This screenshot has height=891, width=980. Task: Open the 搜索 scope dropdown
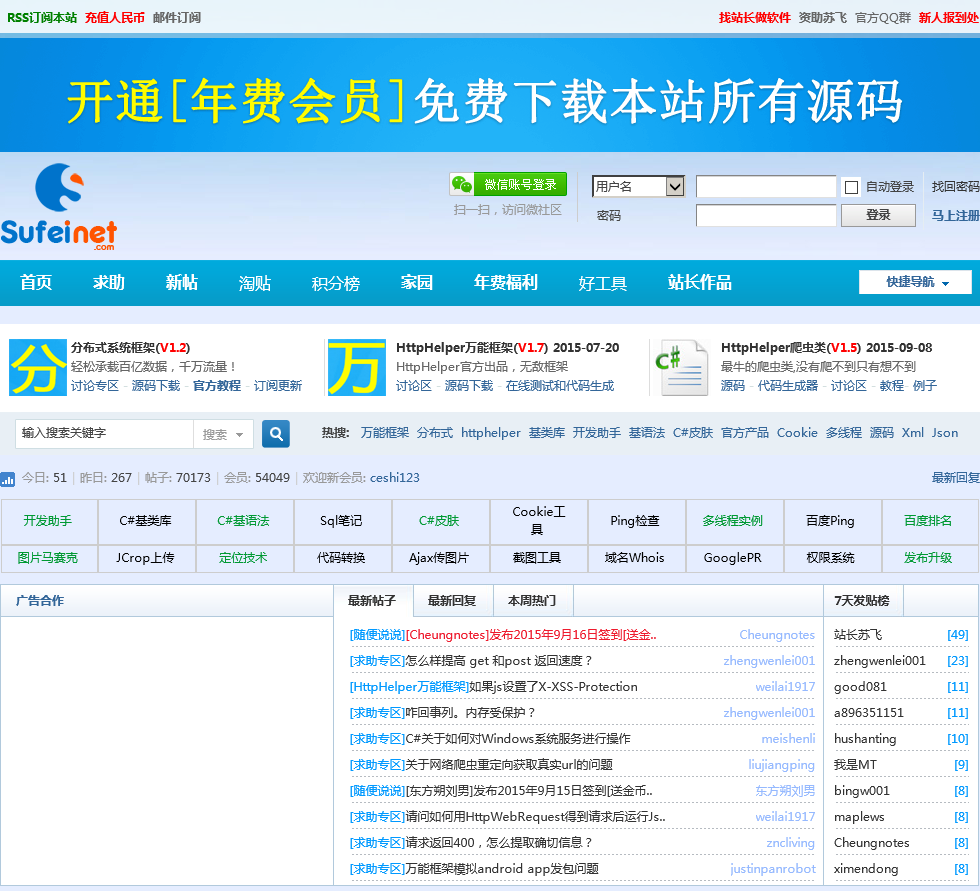tap(223, 434)
